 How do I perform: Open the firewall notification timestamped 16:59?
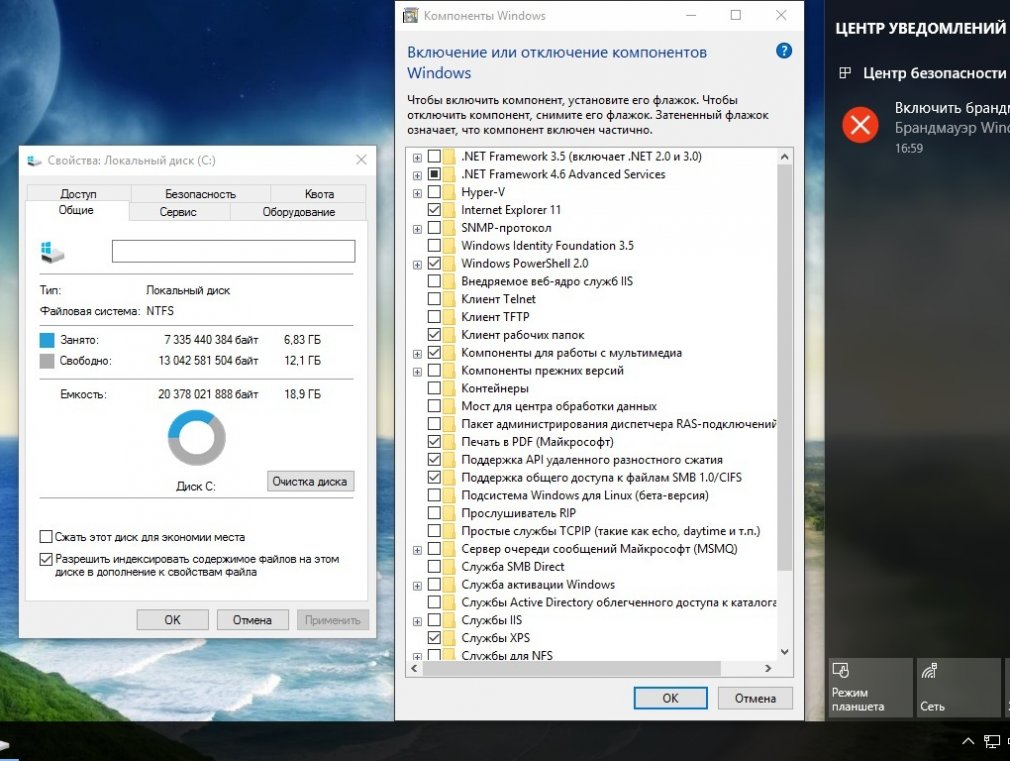(926, 126)
